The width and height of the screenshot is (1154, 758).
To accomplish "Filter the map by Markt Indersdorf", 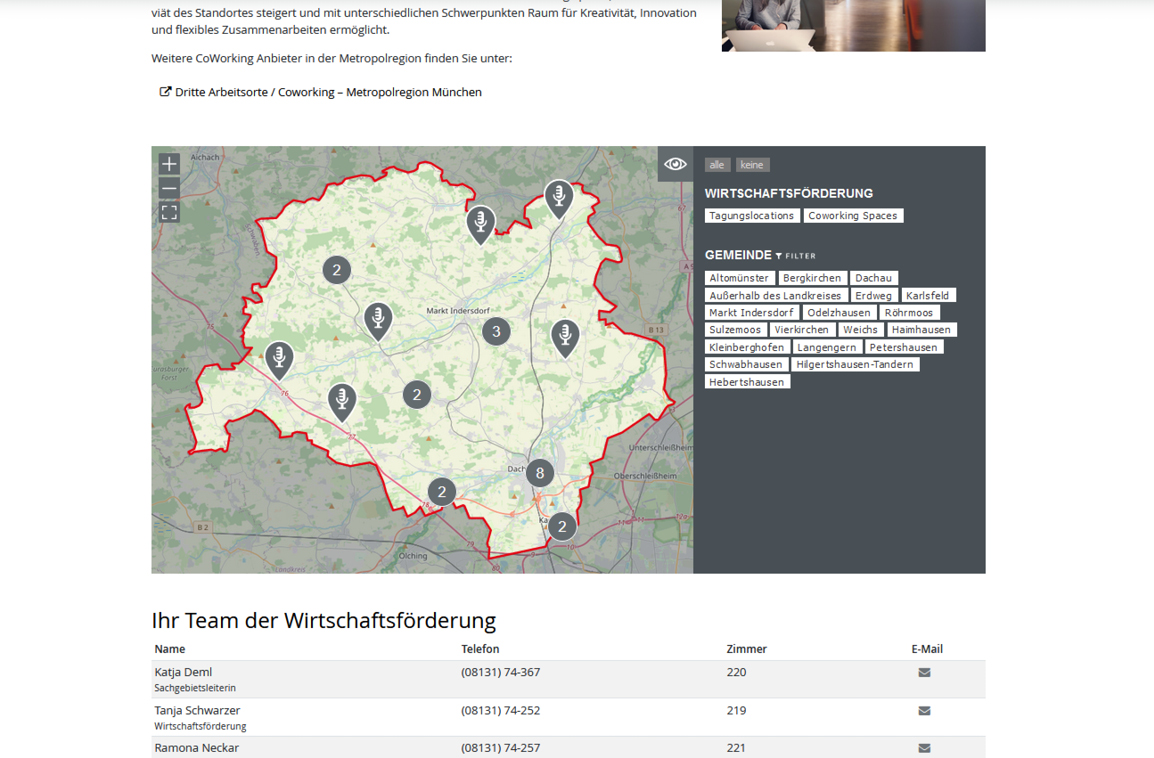I will 751,313.
